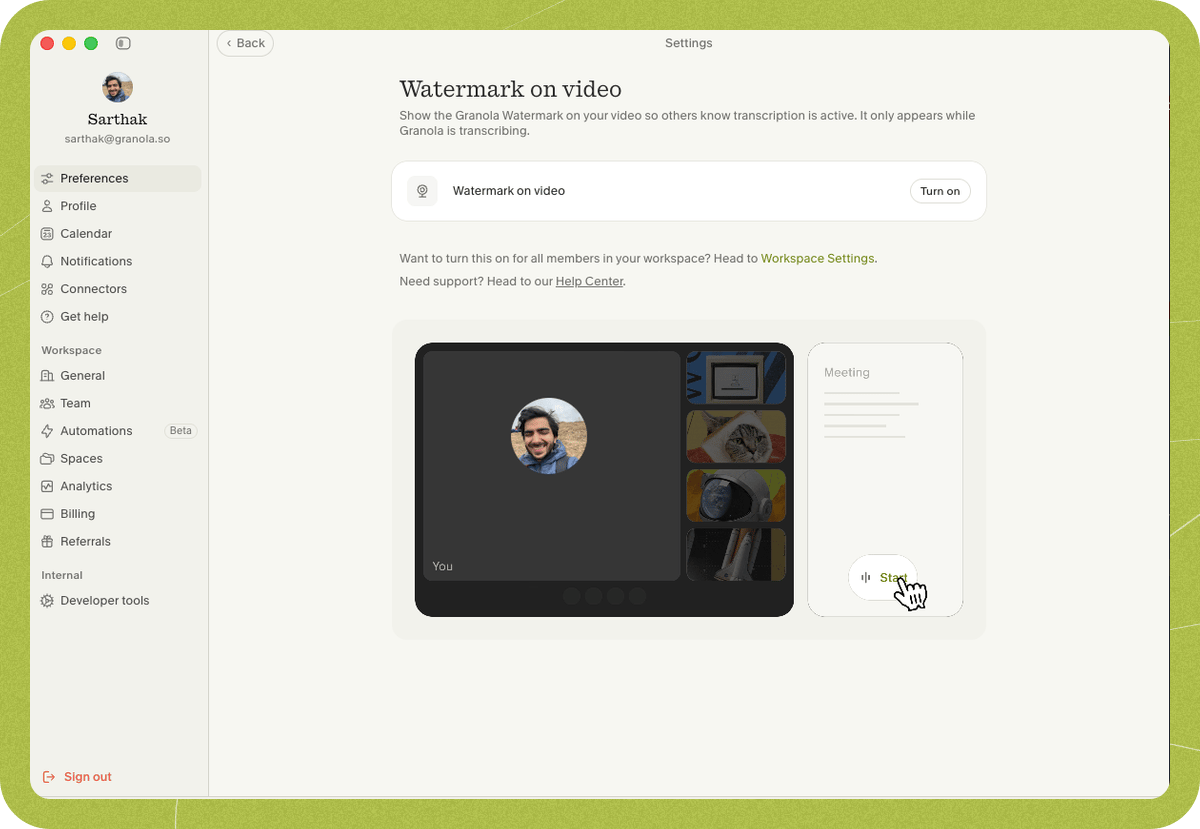Open Automations in the sidebar
This screenshot has height=829, width=1200.
[x=118, y=431]
